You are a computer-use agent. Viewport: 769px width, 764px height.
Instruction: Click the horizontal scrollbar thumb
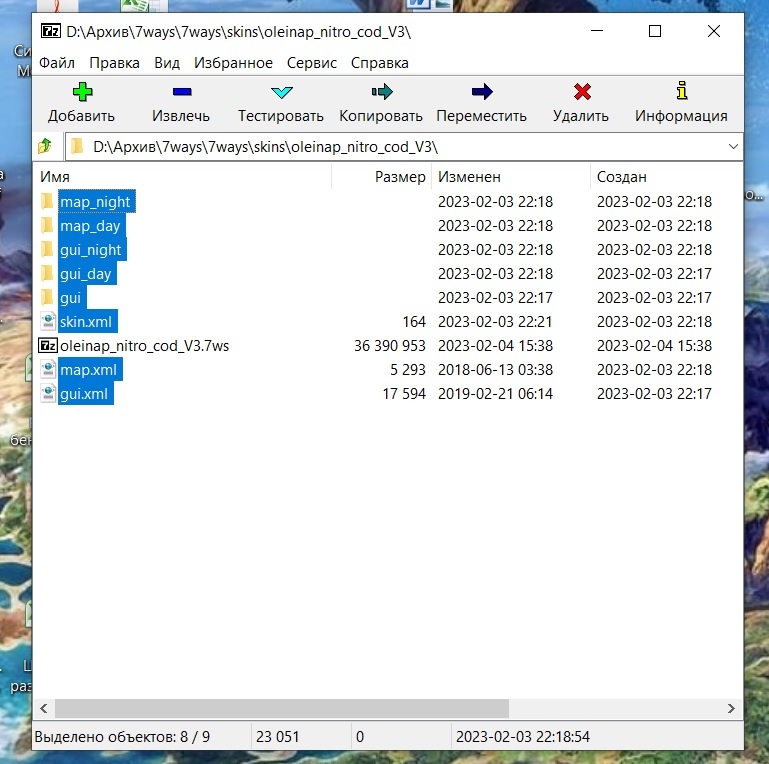pos(280,708)
